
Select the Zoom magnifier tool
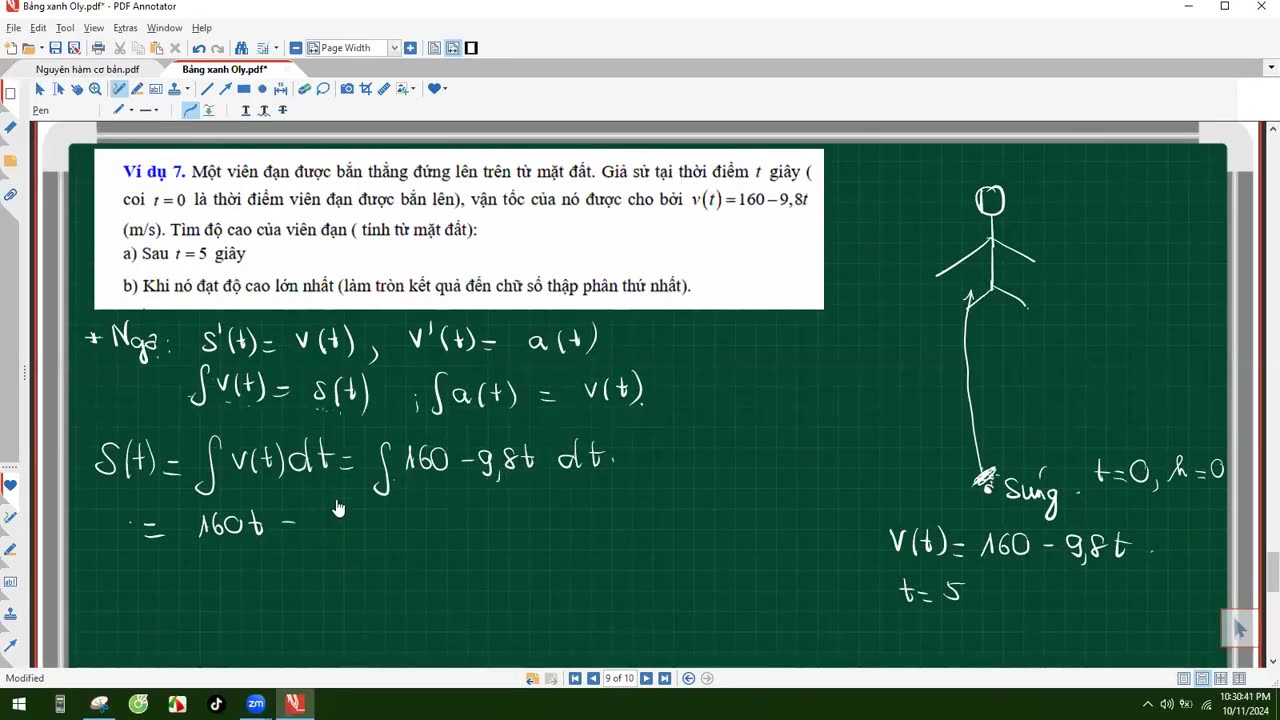(95, 89)
